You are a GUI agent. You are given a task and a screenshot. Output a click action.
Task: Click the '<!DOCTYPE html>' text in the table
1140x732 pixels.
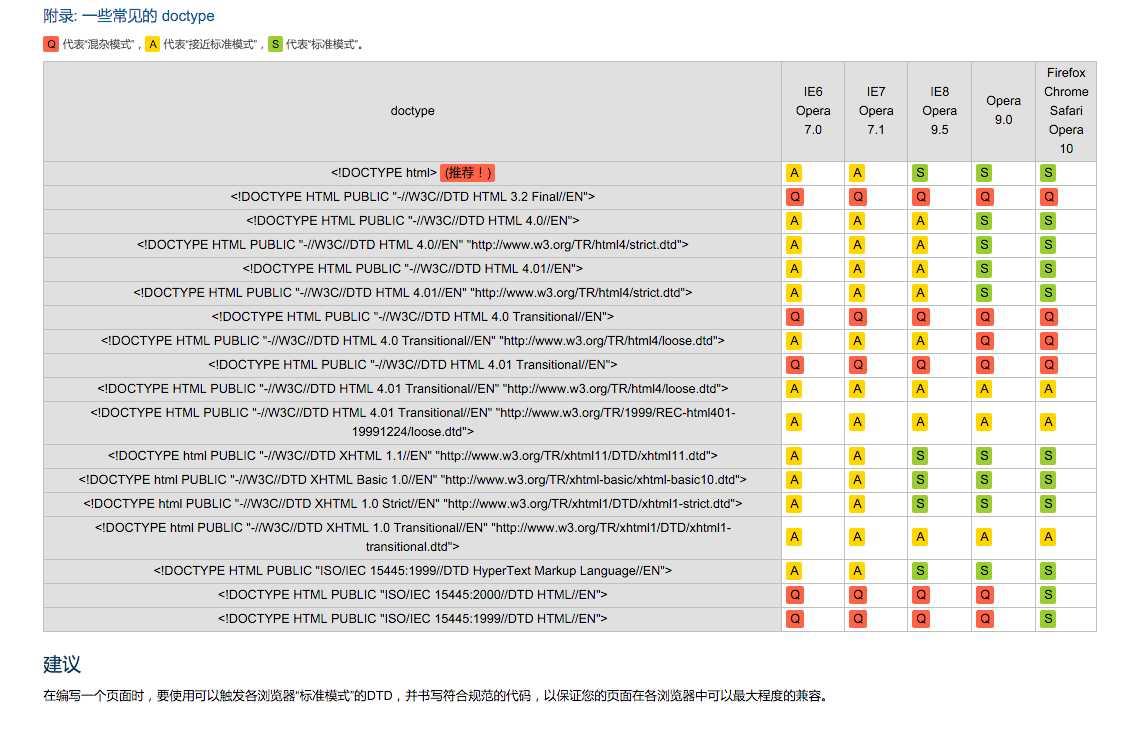[x=384, y=173]
